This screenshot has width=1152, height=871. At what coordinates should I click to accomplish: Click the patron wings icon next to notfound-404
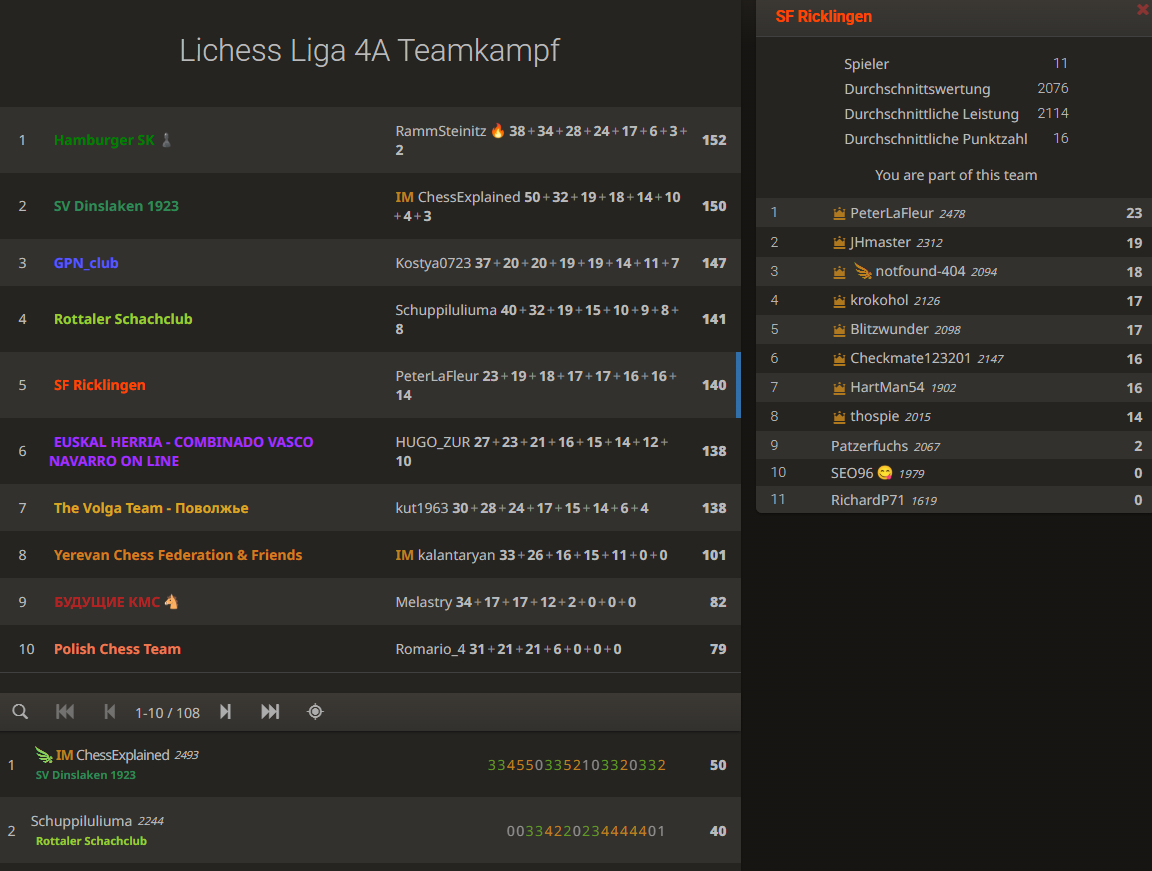tap(862, 270)
